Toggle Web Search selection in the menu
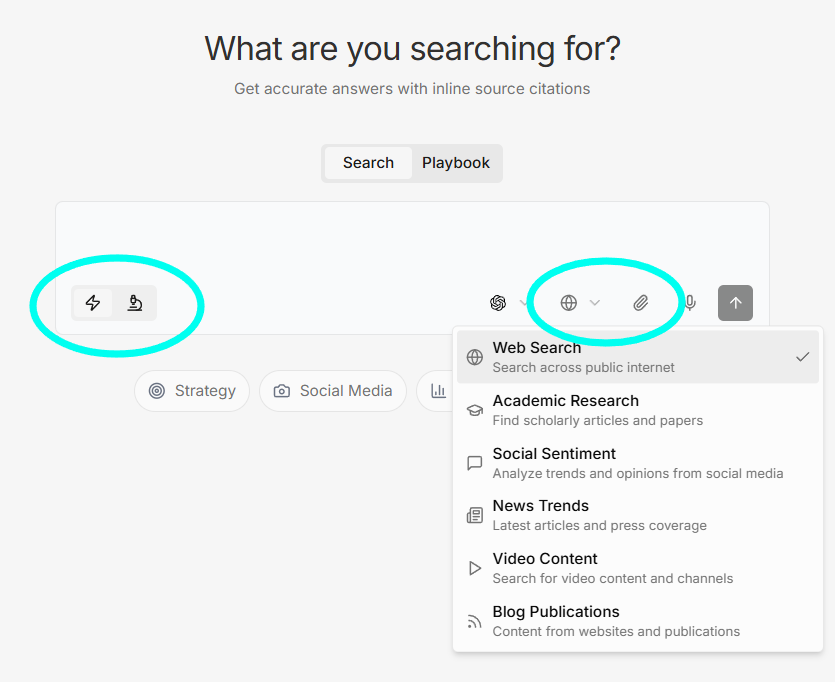This screenshot has width=835, height=682. click(x=637, y=355)
